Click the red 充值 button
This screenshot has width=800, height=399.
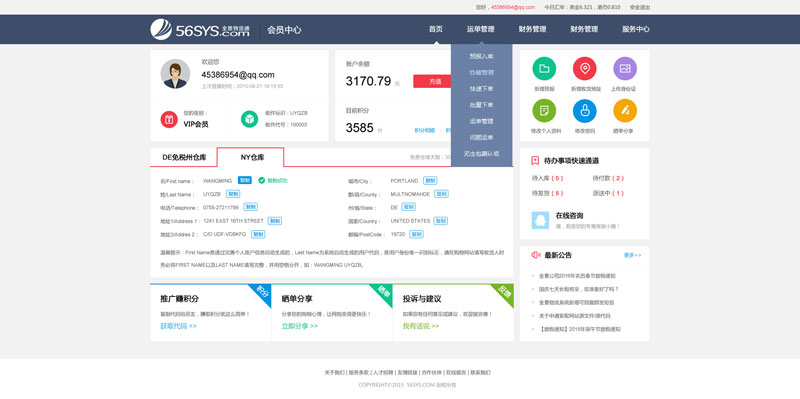tap(433, 81)
